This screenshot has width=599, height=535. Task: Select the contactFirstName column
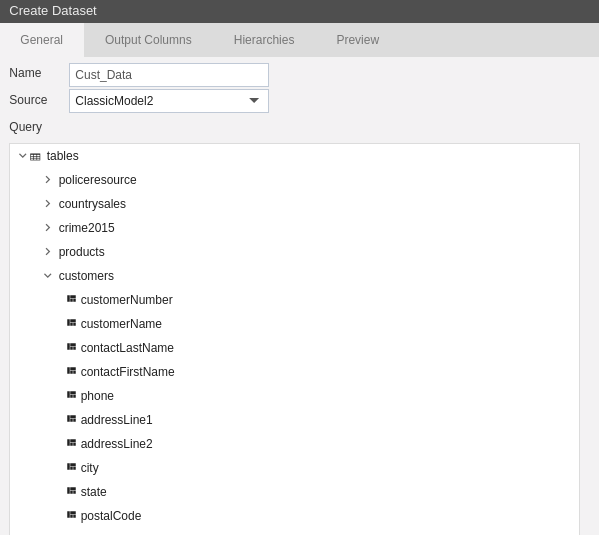(x=128, y=371)
